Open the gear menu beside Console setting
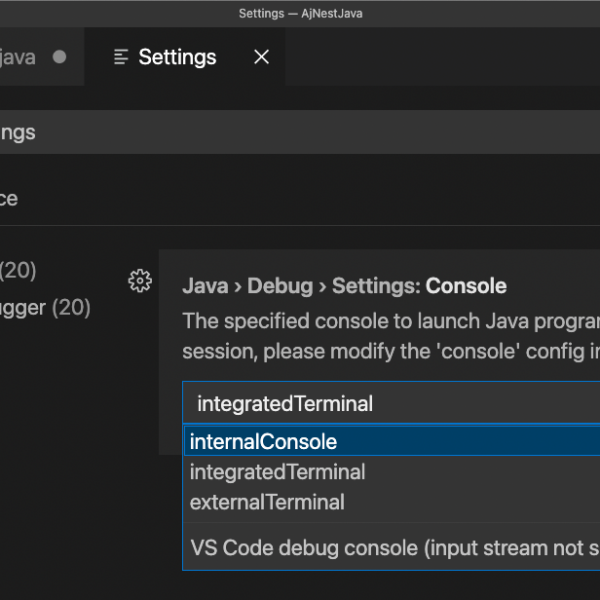 [140, 281]
